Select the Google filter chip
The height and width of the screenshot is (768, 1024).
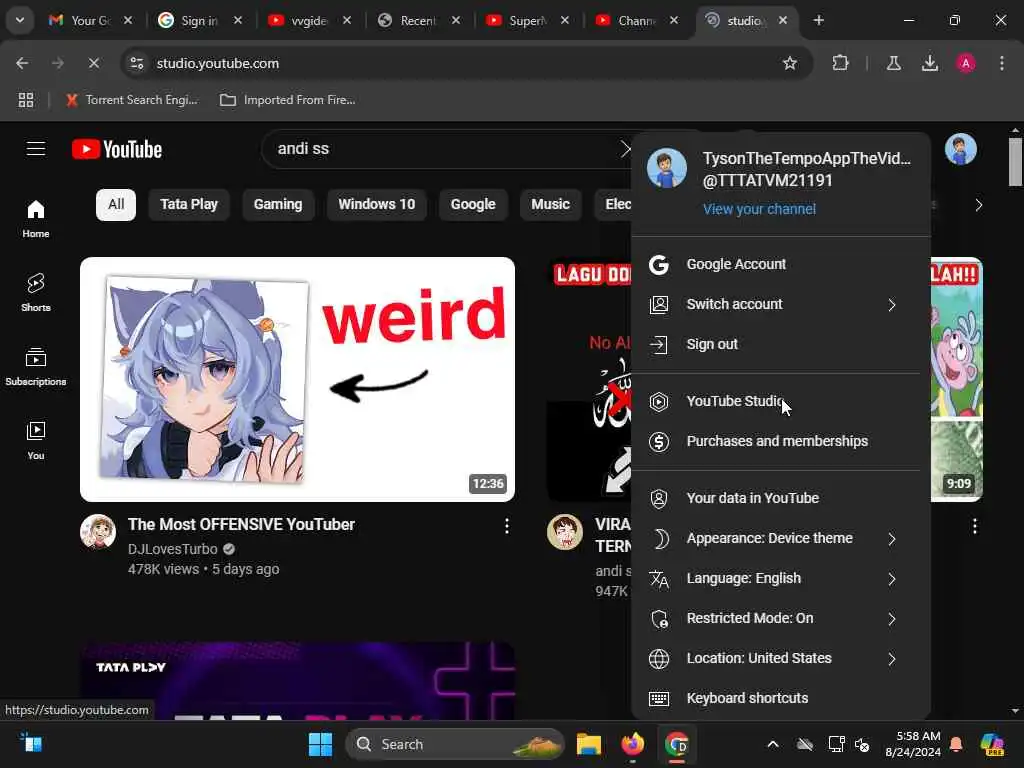[473, 204]
